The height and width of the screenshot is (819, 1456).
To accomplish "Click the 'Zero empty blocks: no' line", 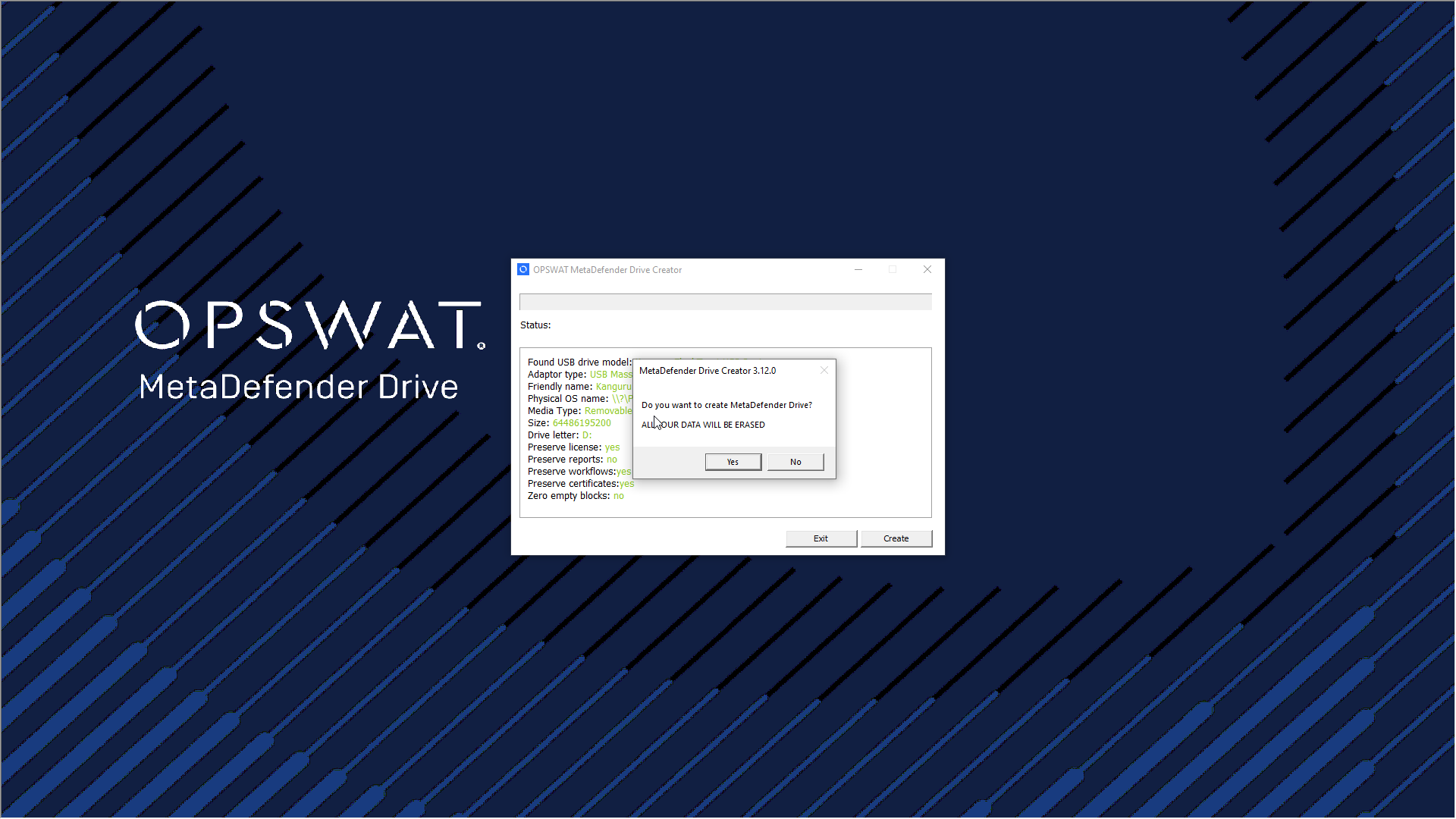I will coord(576,496).
